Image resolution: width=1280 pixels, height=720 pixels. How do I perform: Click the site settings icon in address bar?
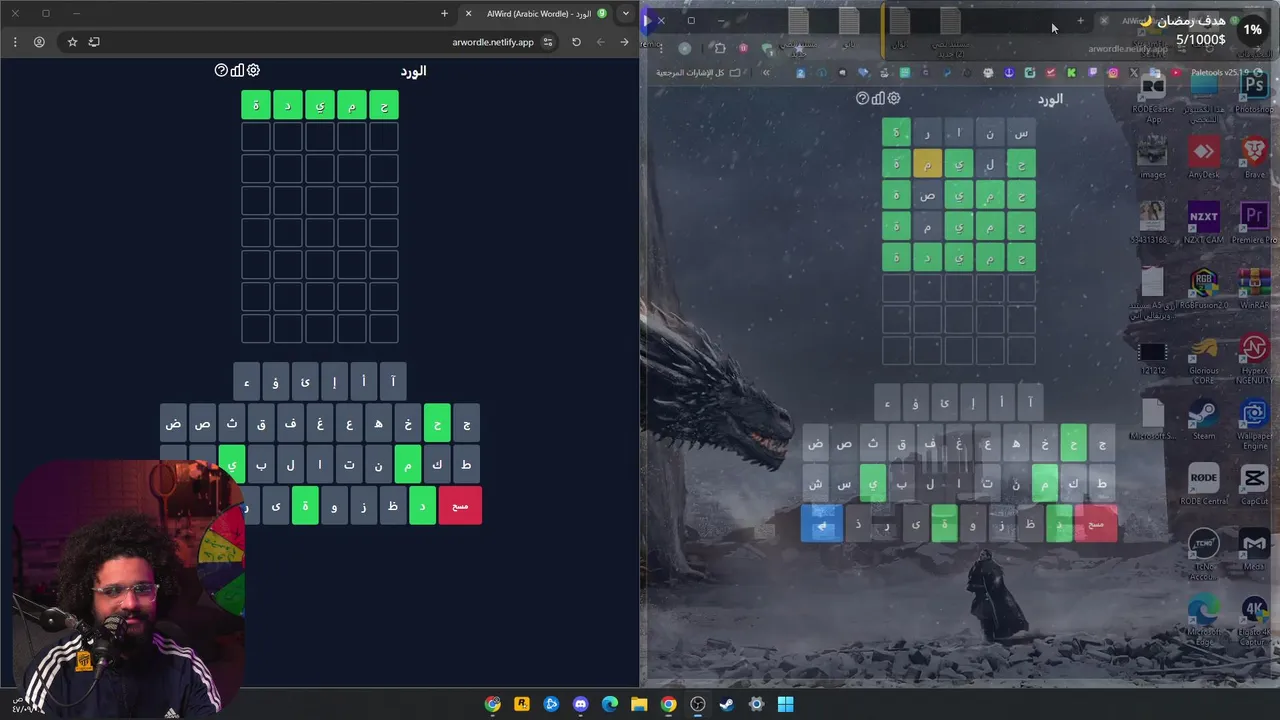[547, 42]
